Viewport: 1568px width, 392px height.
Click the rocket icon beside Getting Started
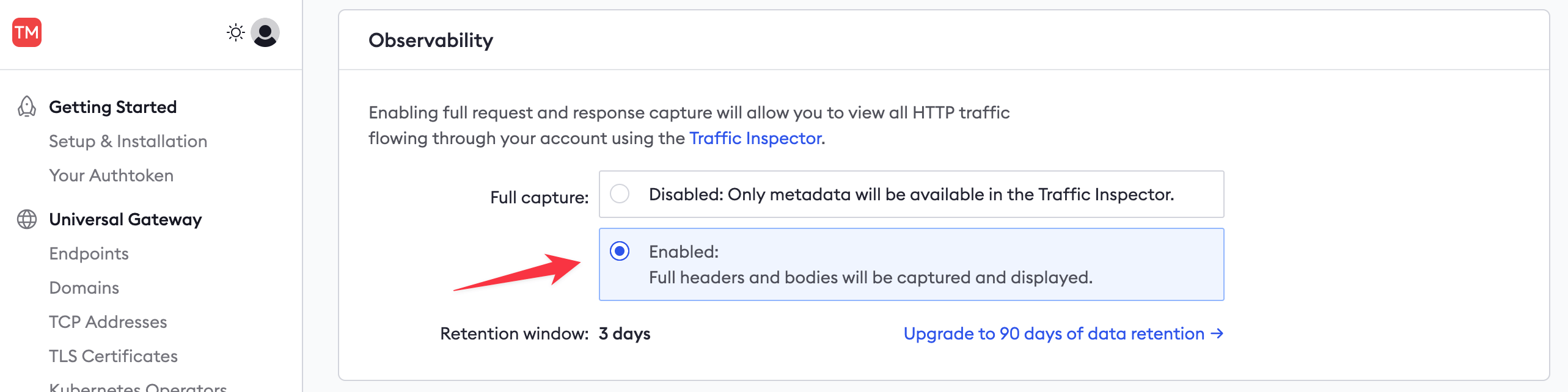[26, 107]
